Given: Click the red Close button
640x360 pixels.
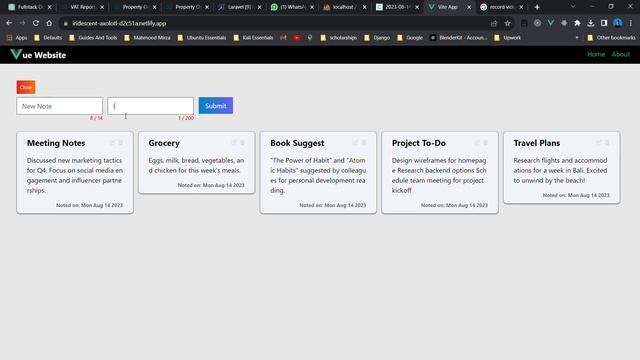Looking at the screenshot, I should tap(26, 87).
